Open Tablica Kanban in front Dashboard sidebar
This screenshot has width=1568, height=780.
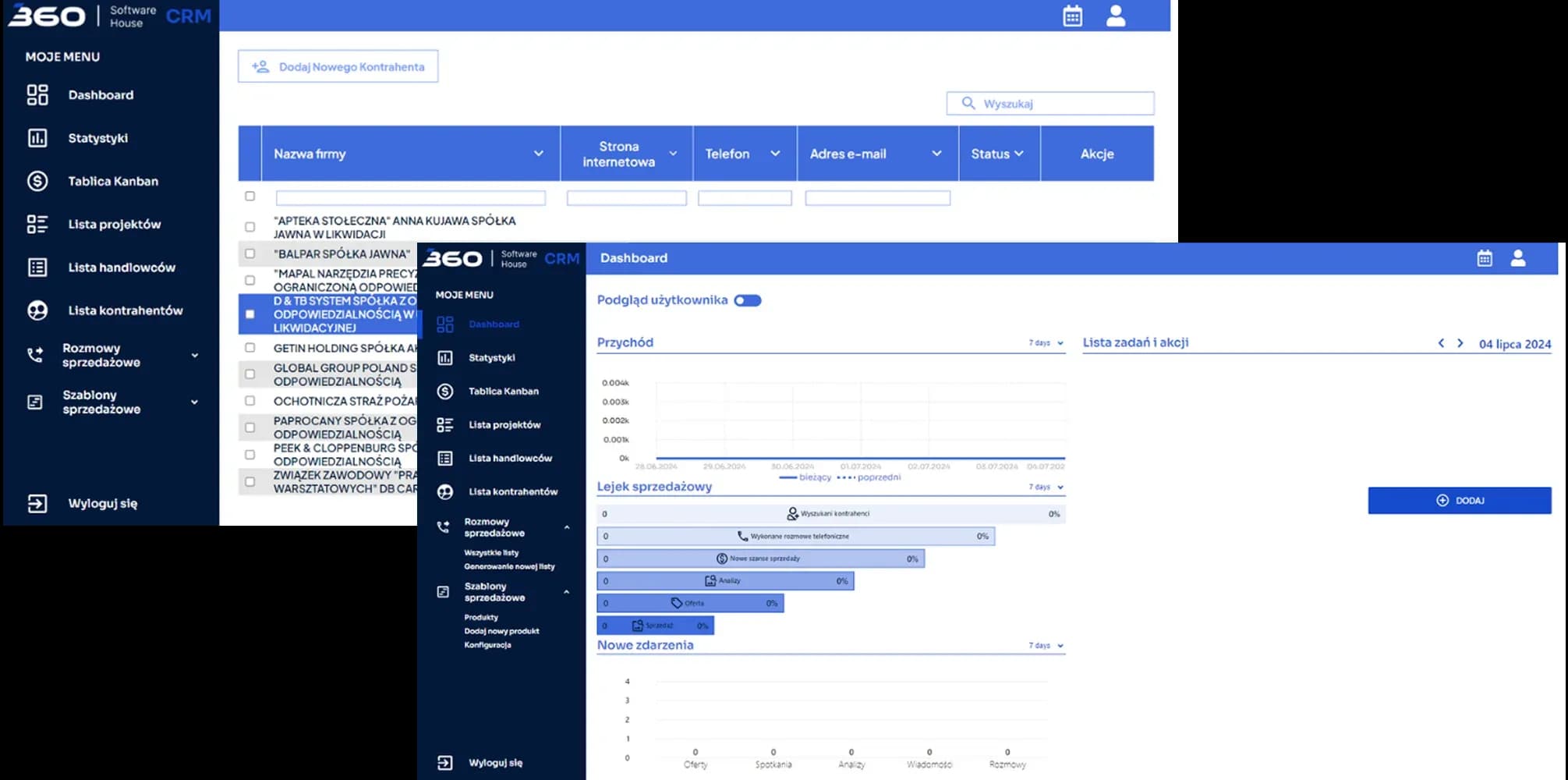(504, 392)
